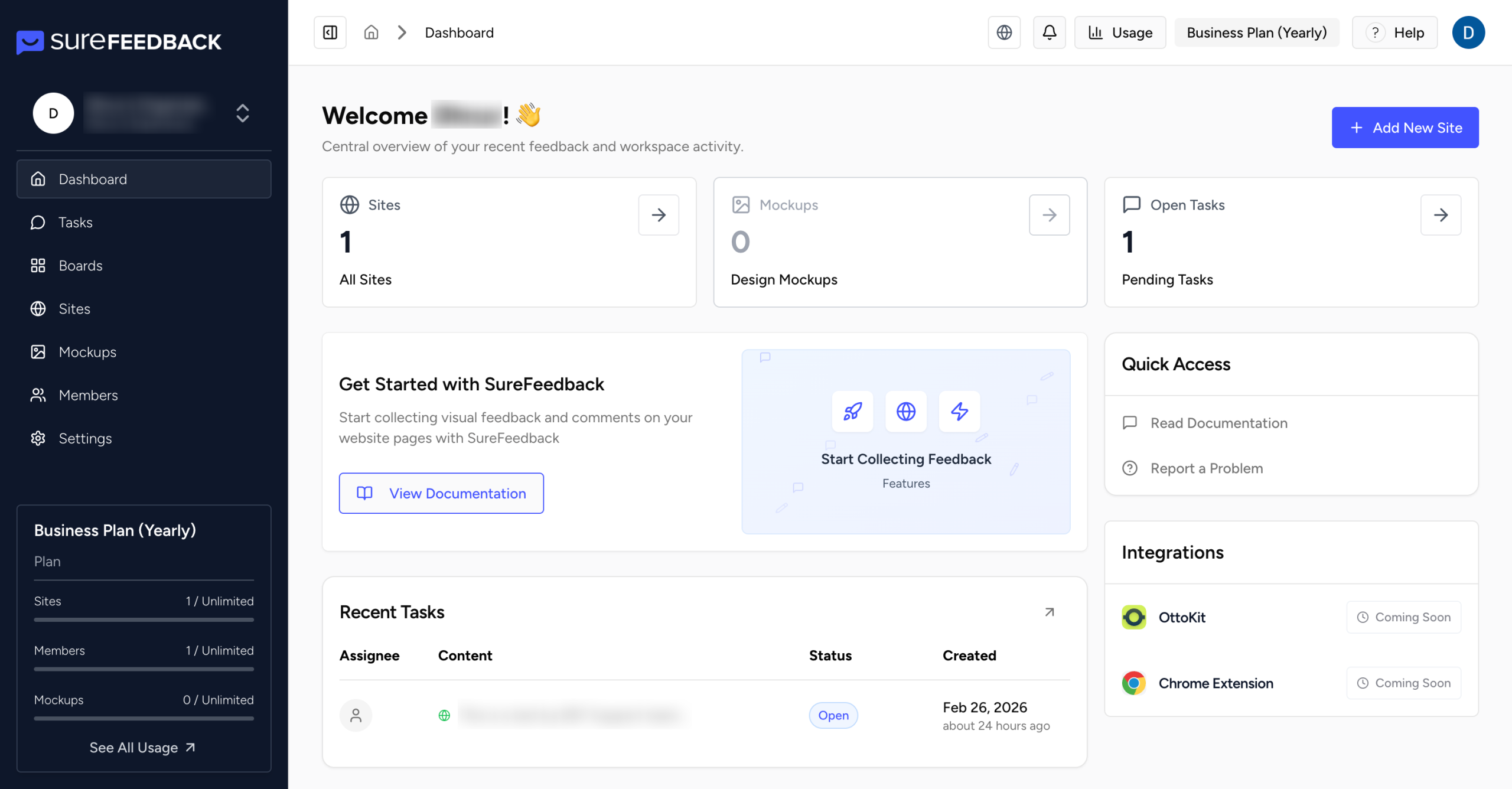Open Sites card arrow button

659,215
